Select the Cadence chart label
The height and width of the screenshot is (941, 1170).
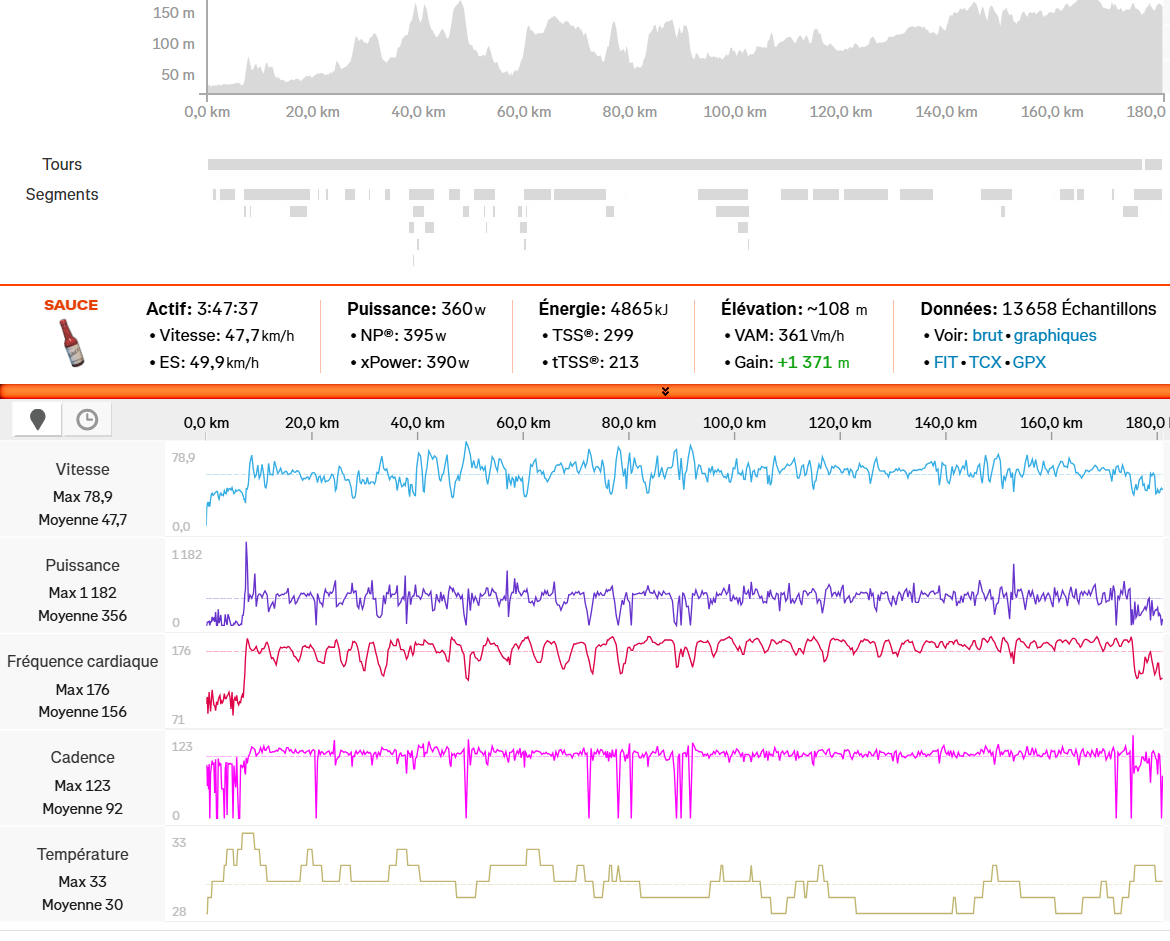(83, 757)
